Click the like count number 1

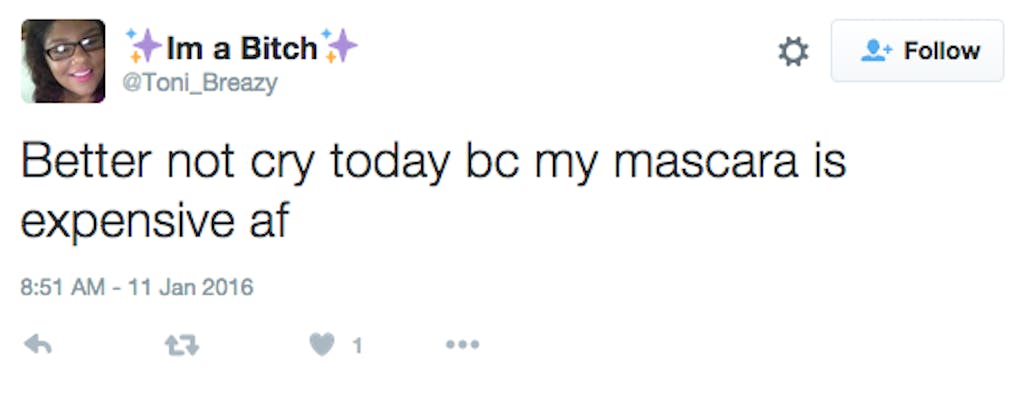click(357, 347)
